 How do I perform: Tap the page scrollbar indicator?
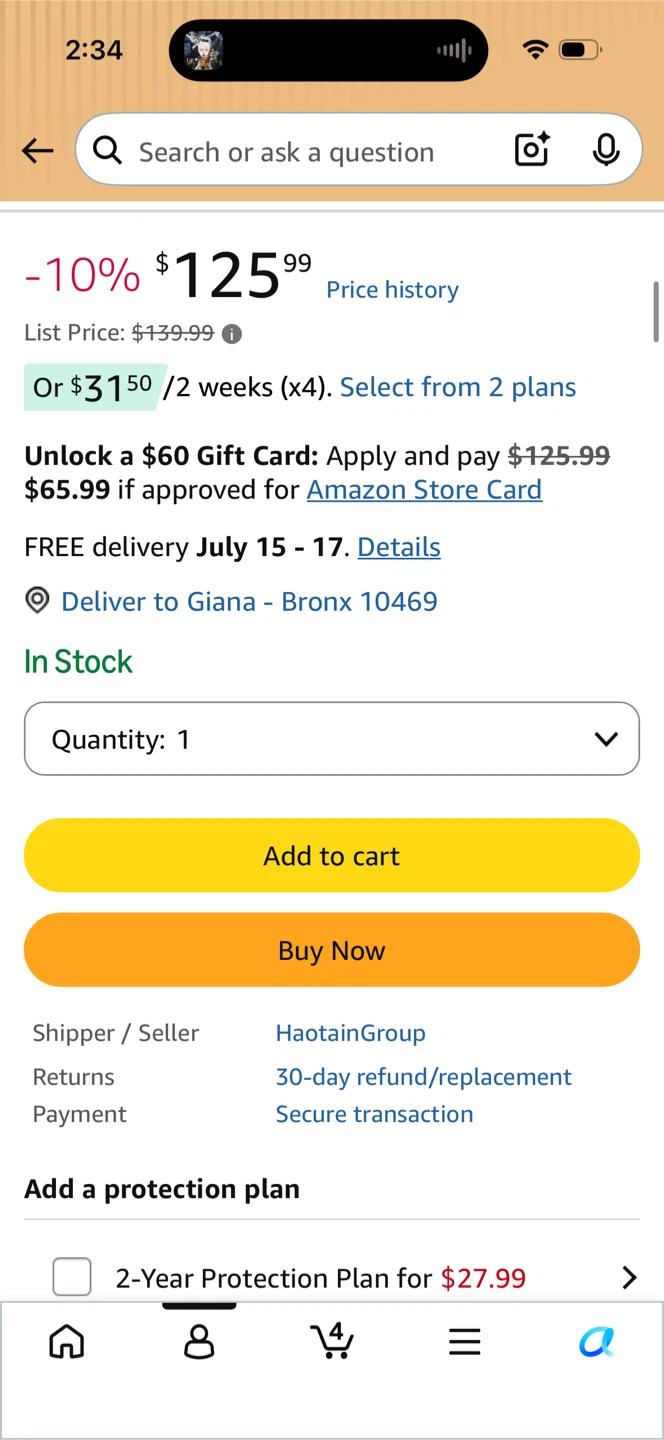[x=656, y=312]
